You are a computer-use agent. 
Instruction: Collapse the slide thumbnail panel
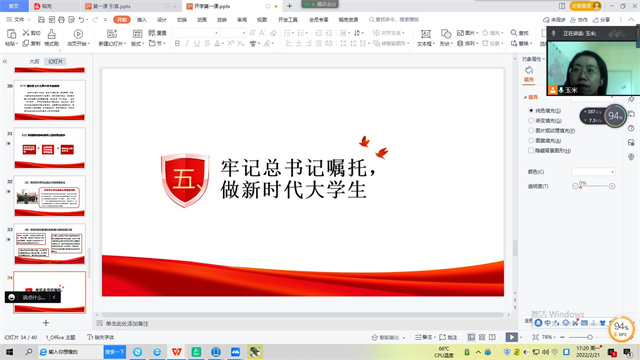(5, 61)
